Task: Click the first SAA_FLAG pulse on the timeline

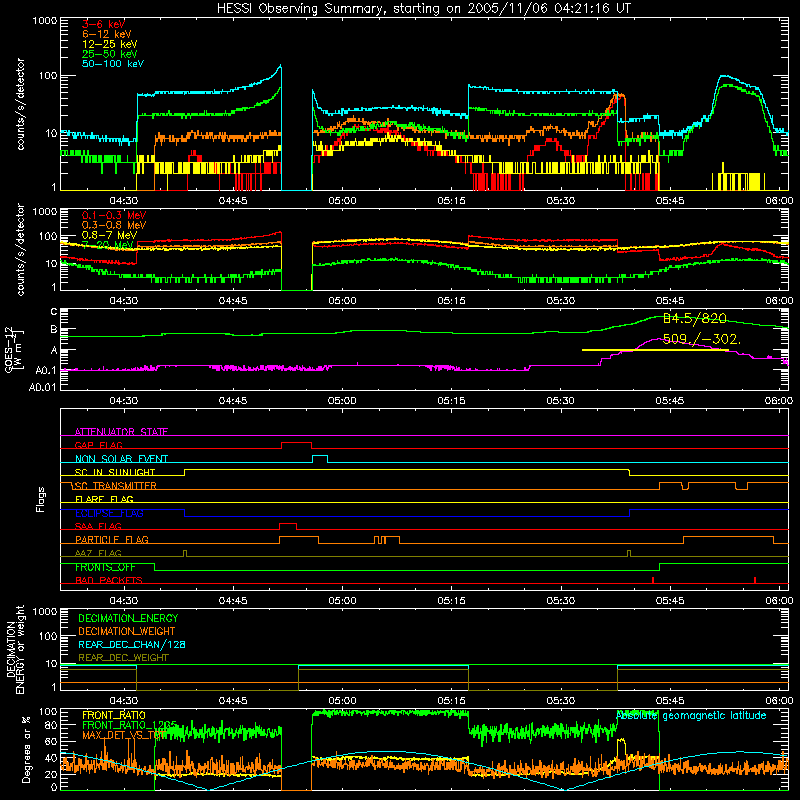Action: [288, 526]
